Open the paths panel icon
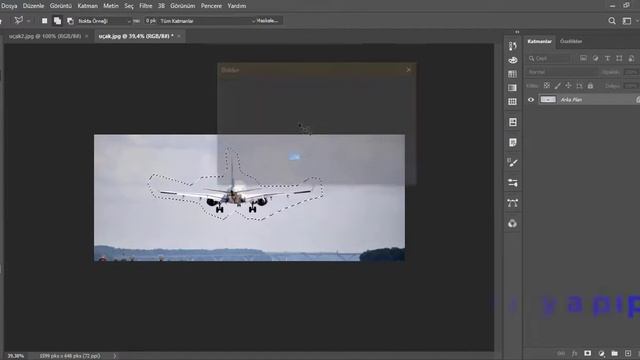 click(513, 203)
